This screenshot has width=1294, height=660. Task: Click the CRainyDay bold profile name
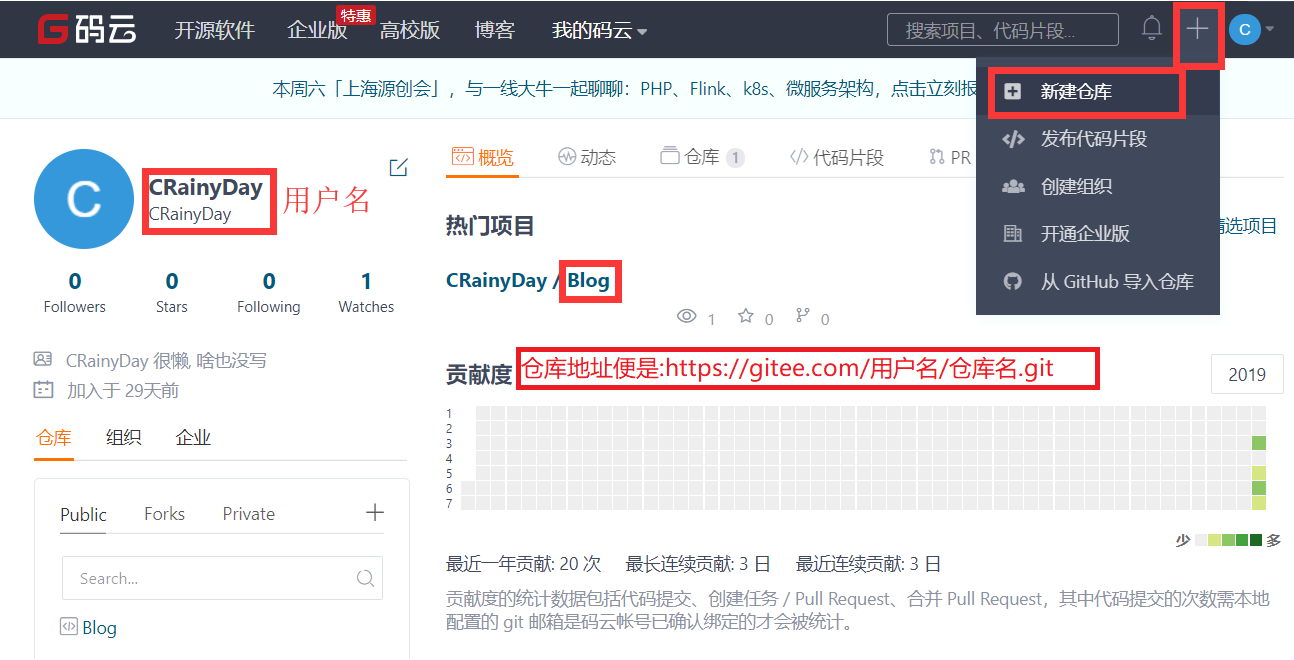[206, 187]
